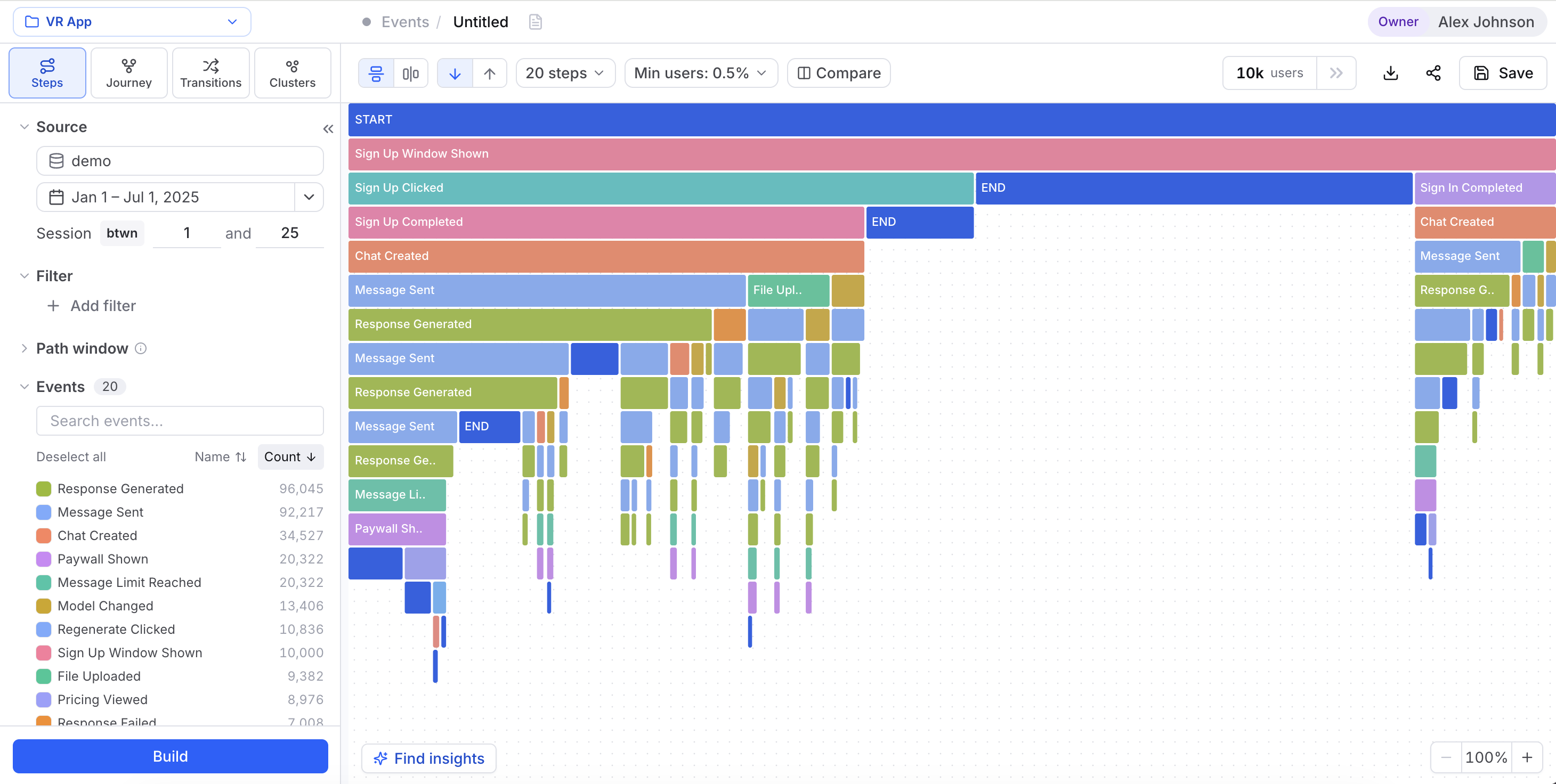
Task: Sort events by Count
Action: point(290,457)
